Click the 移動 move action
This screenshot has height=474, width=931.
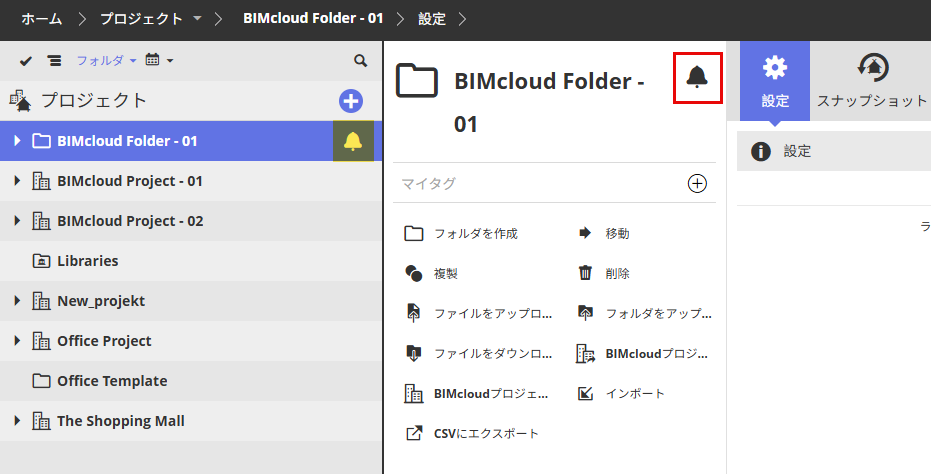pos(604,233)
